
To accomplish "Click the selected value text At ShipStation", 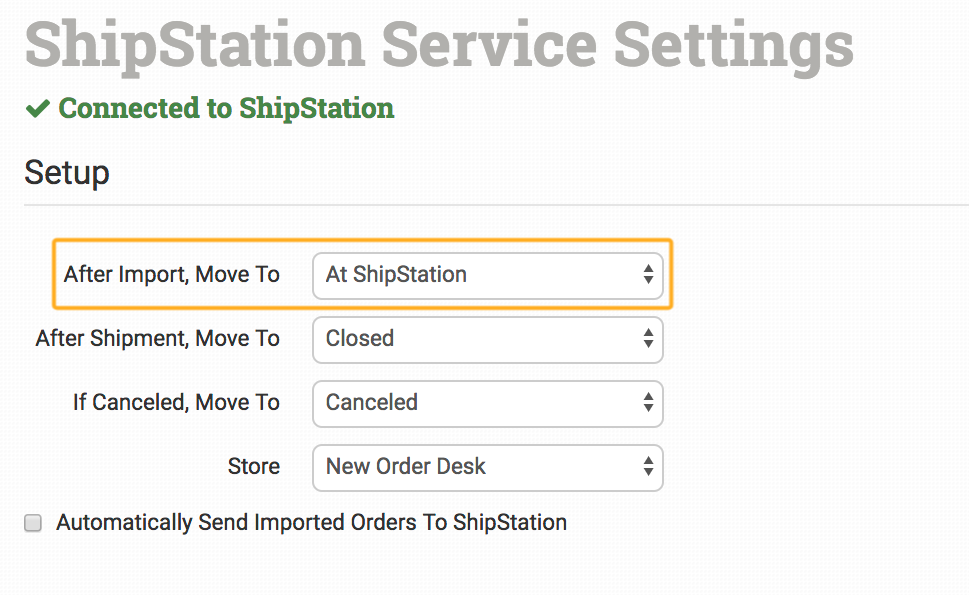I will click(396, 274).
